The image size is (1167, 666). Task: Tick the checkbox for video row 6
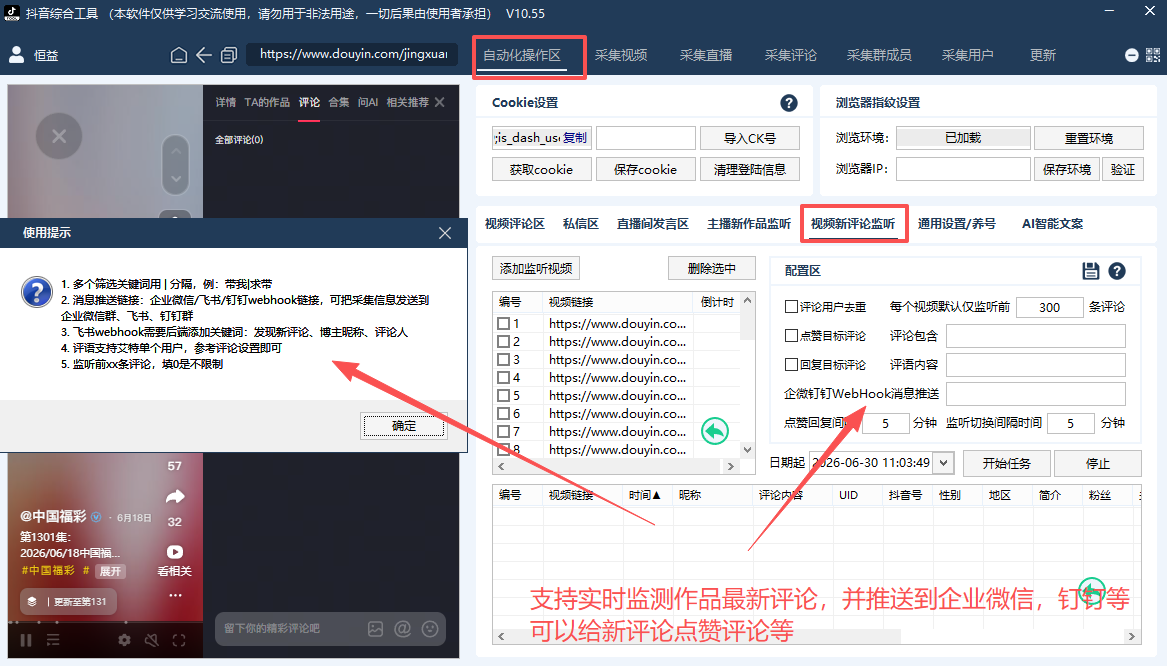503,413
